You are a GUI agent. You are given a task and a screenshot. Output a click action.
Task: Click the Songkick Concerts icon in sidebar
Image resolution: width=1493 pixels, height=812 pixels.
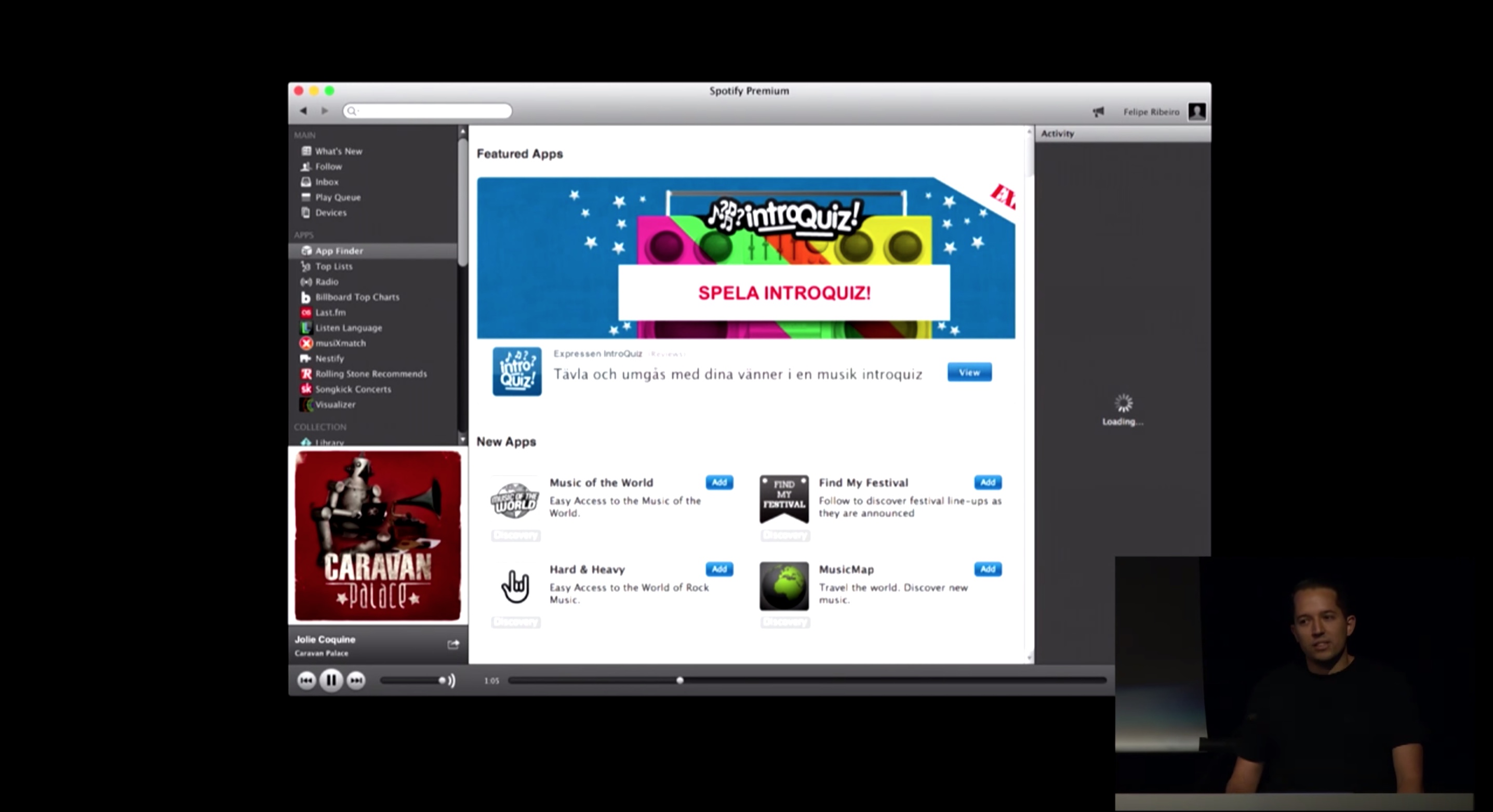click(306, 388)
